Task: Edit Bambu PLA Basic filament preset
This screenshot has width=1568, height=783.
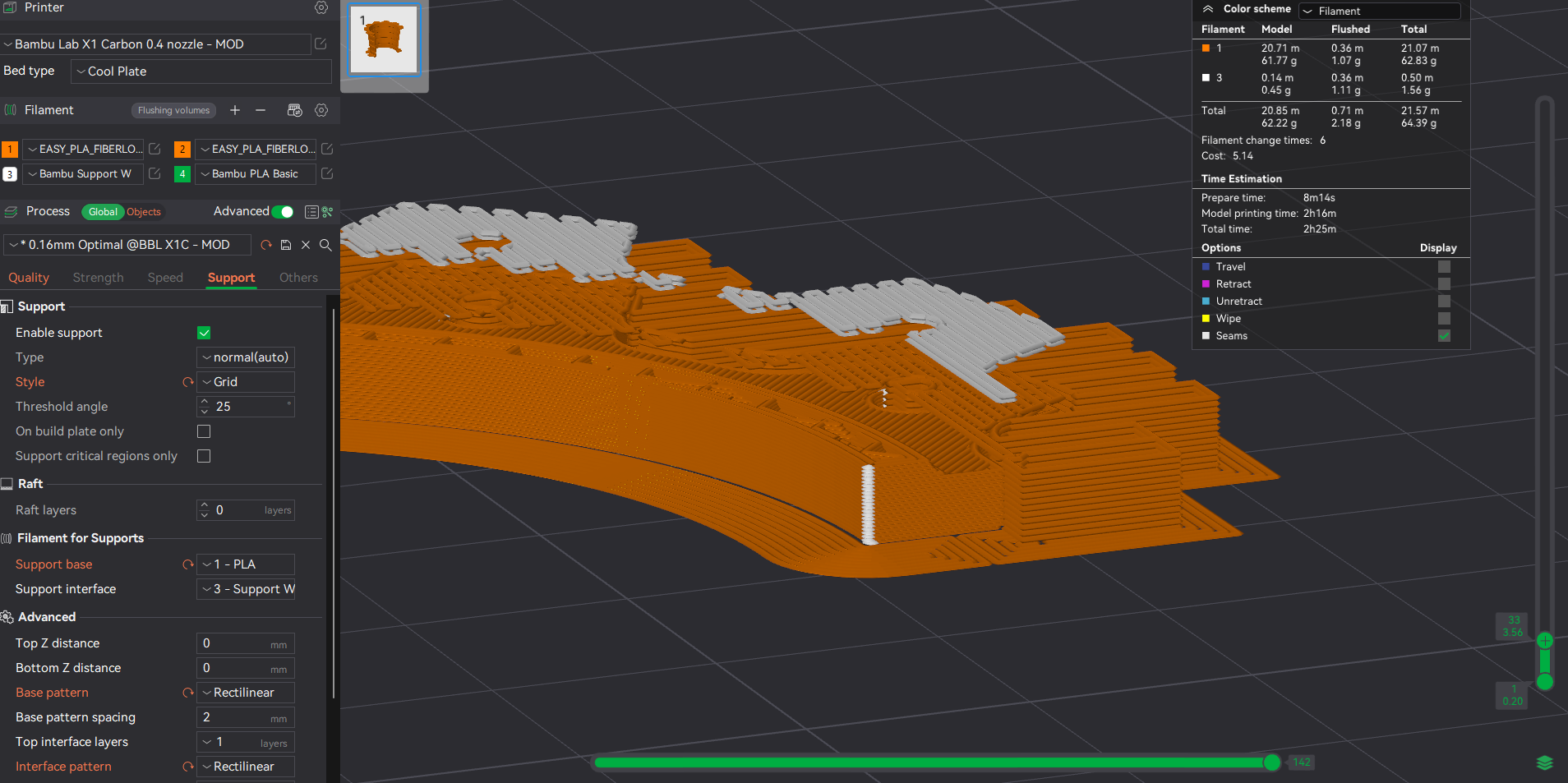Action: tap(327, 173)
